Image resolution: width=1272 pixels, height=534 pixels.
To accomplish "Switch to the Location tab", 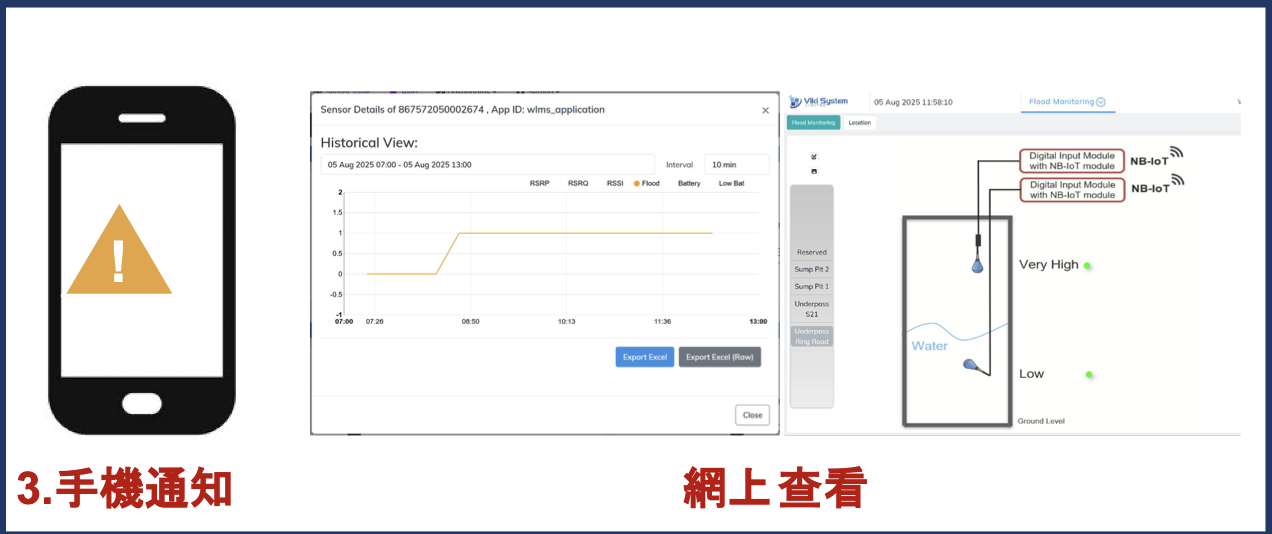I will pyautogui.click(x=859, y=123).
